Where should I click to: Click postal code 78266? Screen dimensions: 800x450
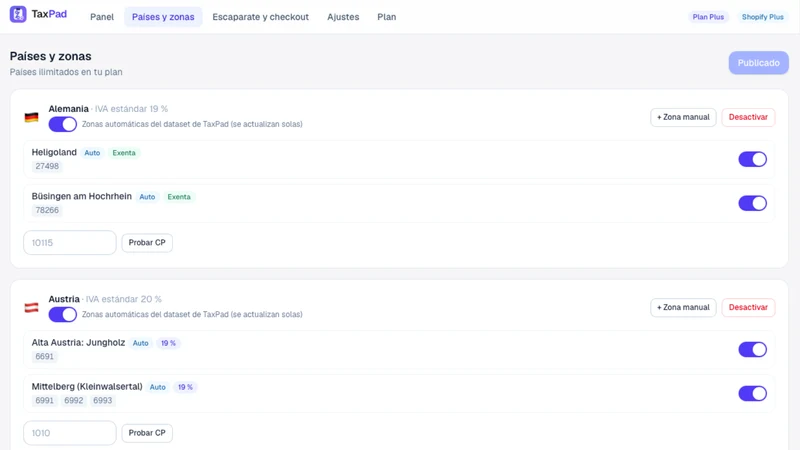47,210
